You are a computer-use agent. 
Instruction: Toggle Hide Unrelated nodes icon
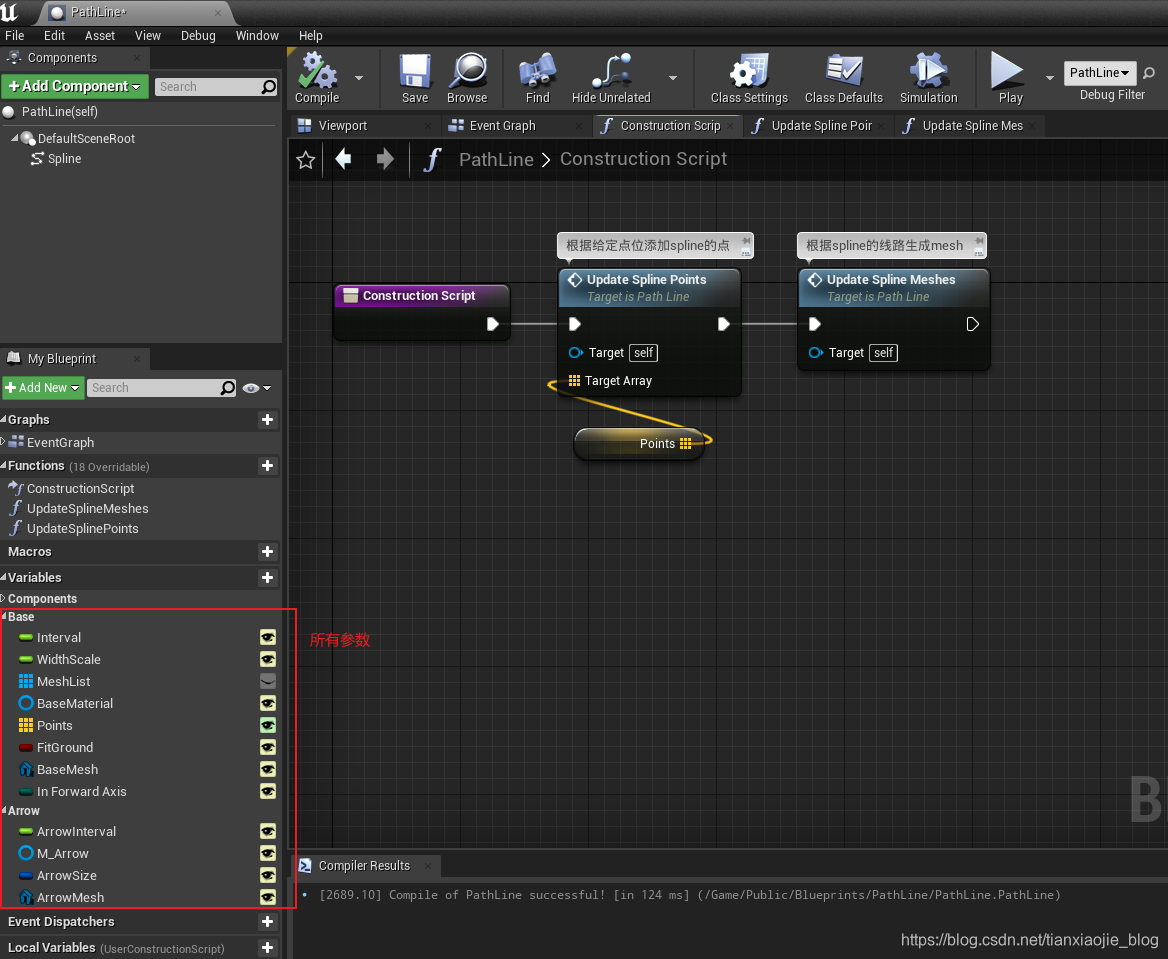611,72
